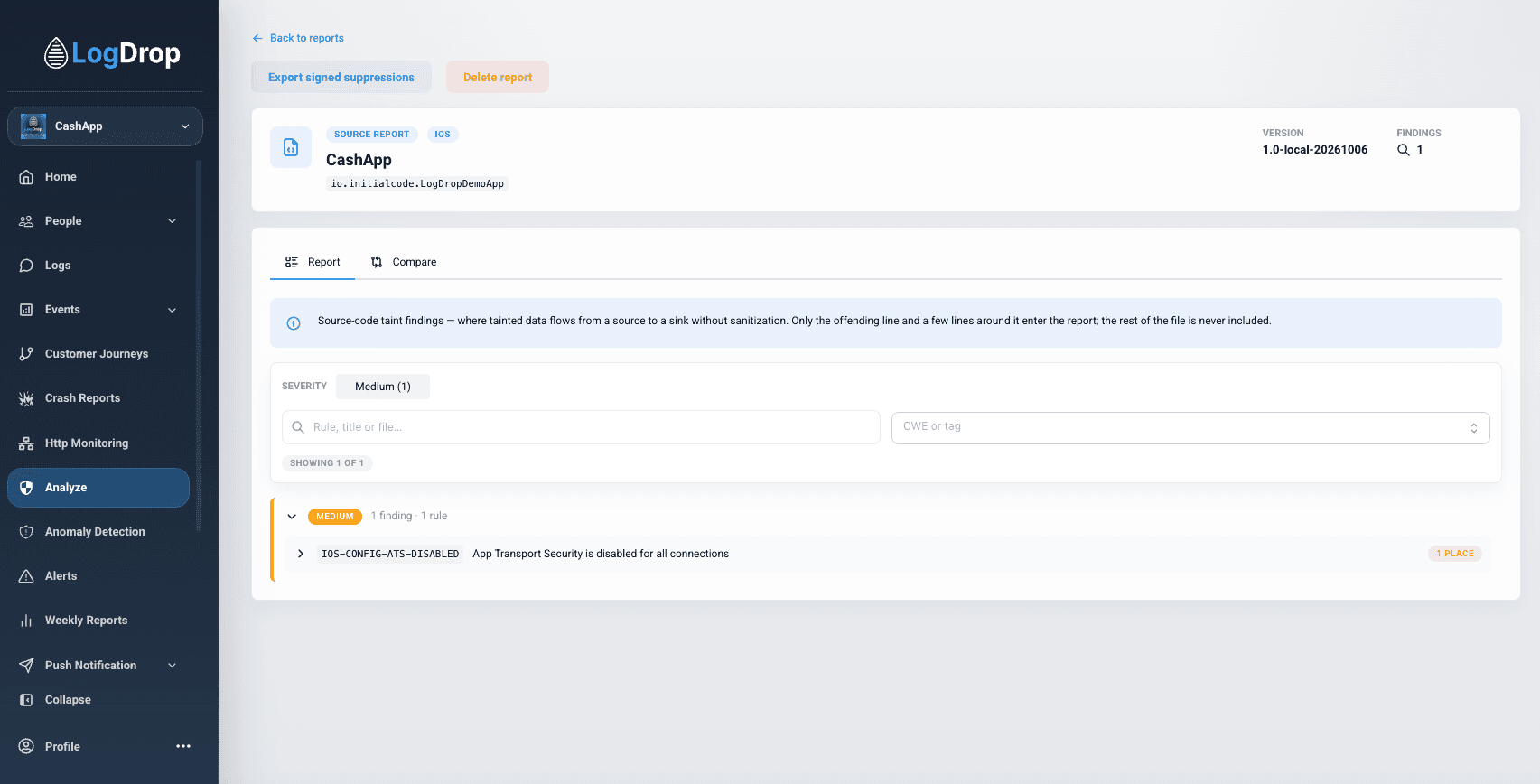
Task: Expand the People submenu chevron
Action: (173, 221)
